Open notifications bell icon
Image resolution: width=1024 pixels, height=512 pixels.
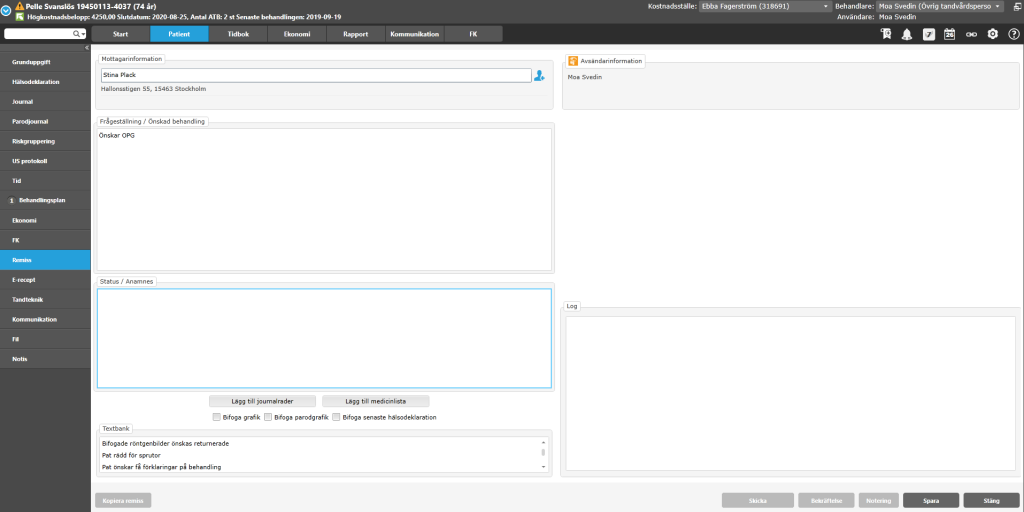tap(906, 34)
